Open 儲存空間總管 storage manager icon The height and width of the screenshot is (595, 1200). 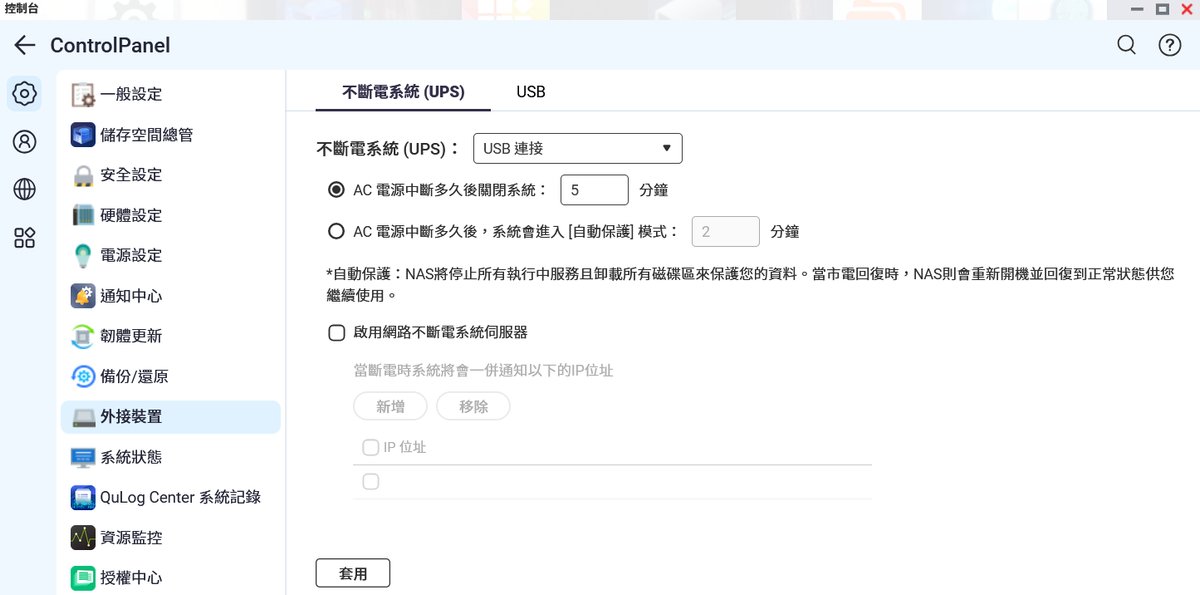pos(84,134)
